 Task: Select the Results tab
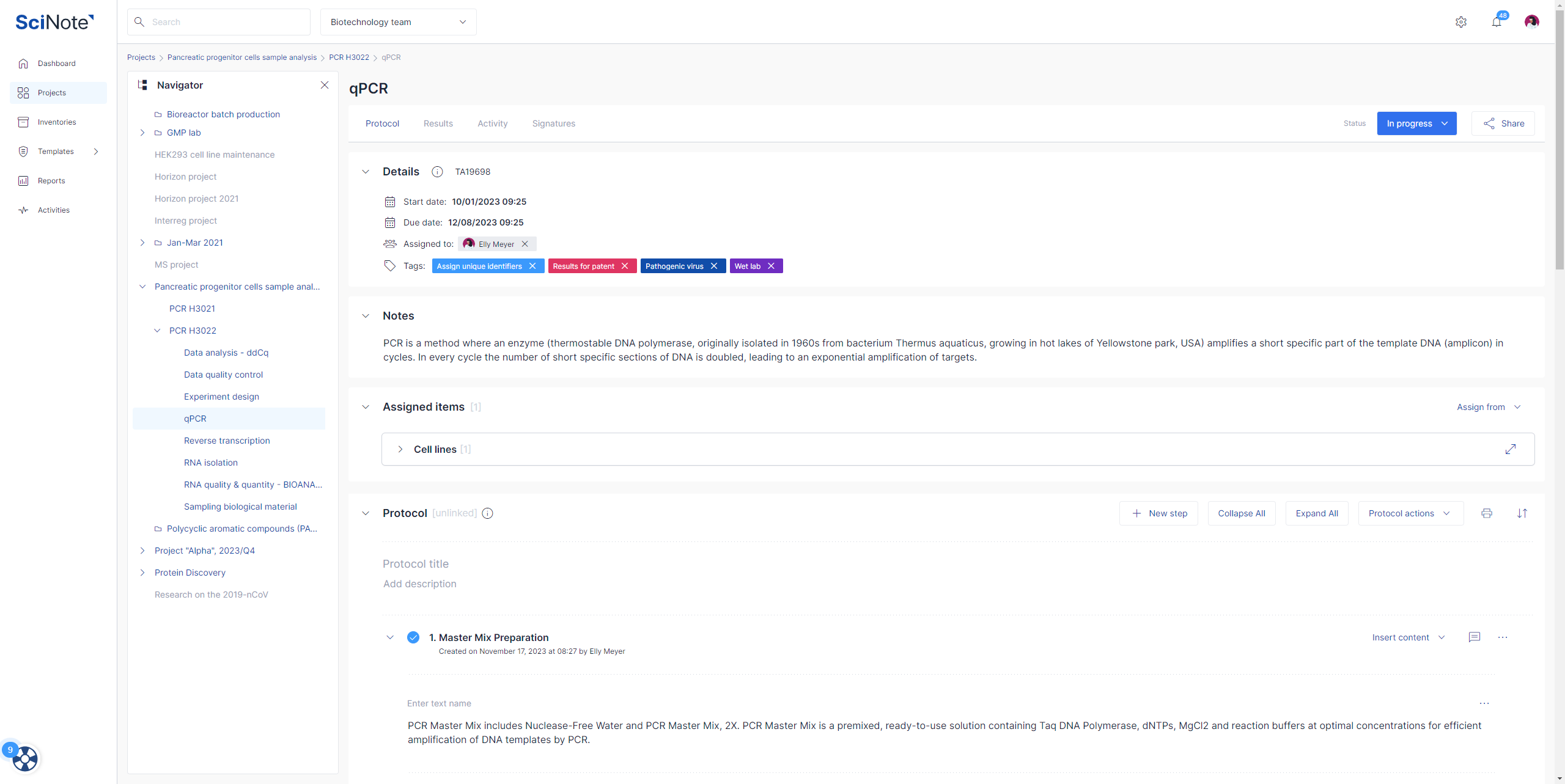(x=437, y=123)
